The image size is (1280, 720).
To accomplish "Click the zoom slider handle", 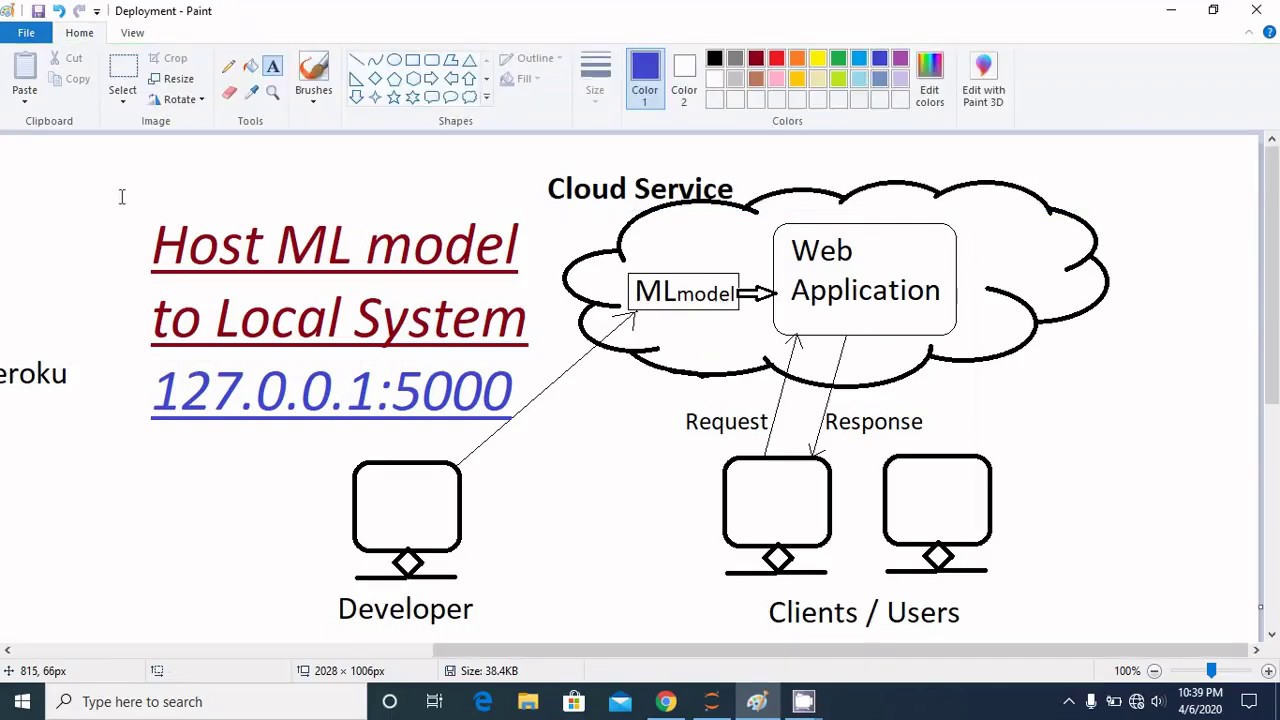I will pyautogui.click(x=1211, y=671).
